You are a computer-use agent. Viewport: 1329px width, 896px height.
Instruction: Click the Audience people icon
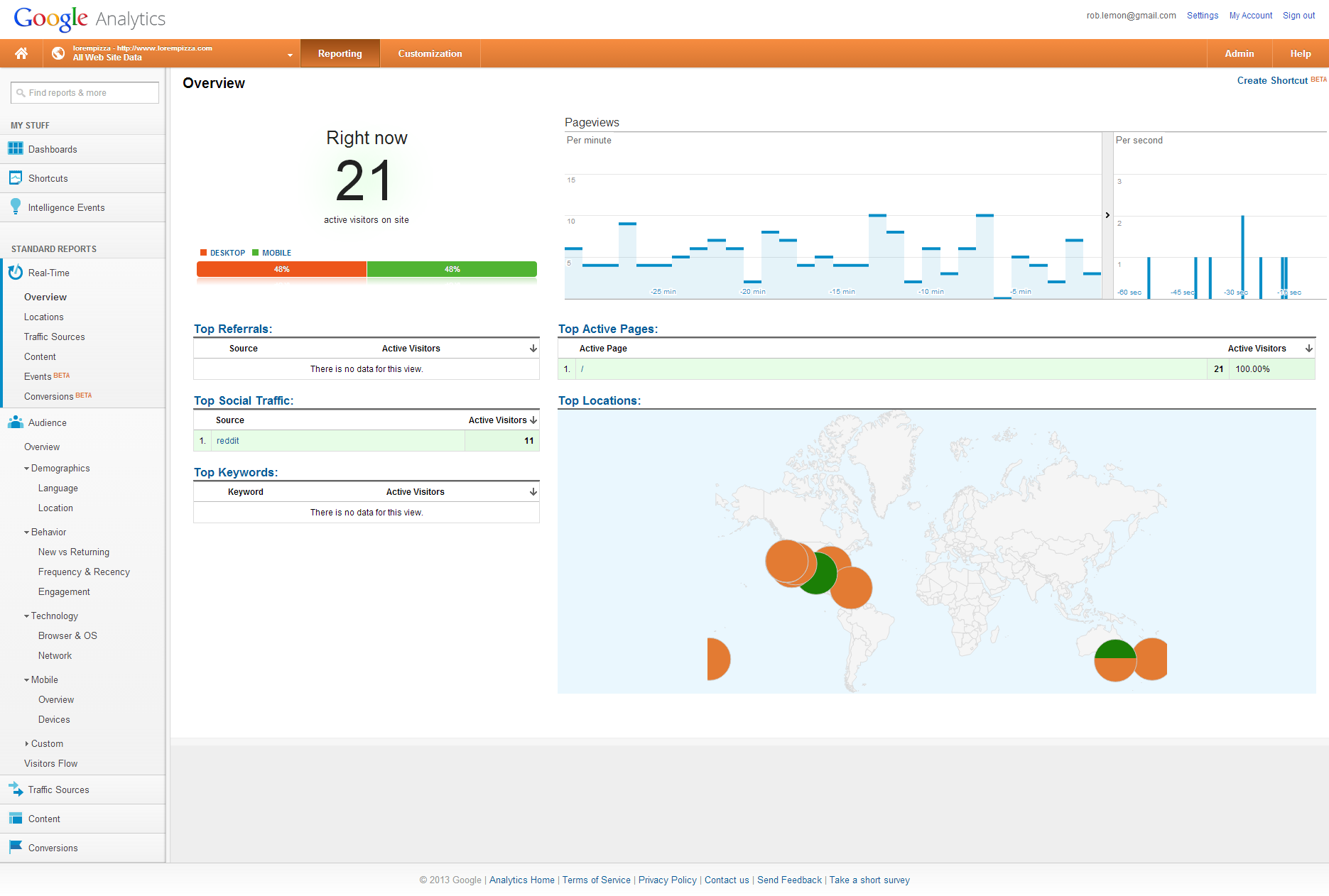pyautogui.click(x=16, y=422)
